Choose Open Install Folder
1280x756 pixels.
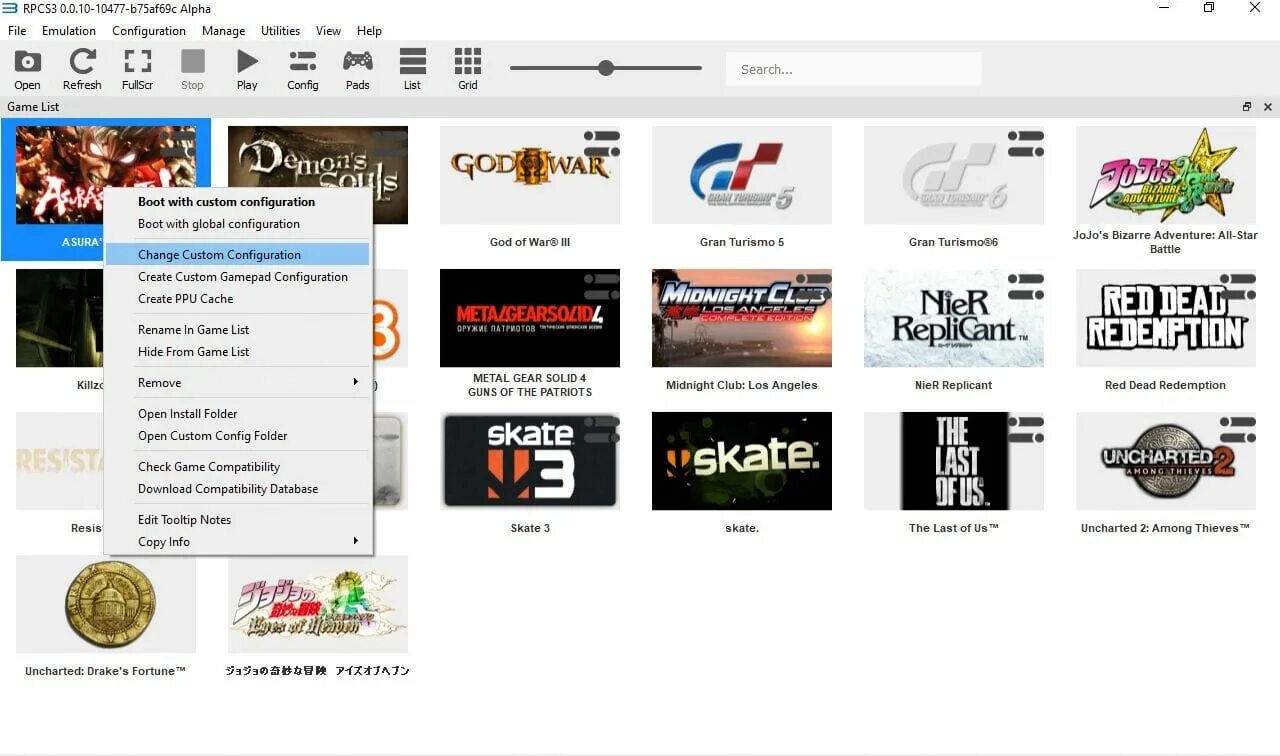pyautogui.click(x=238, y=414)
